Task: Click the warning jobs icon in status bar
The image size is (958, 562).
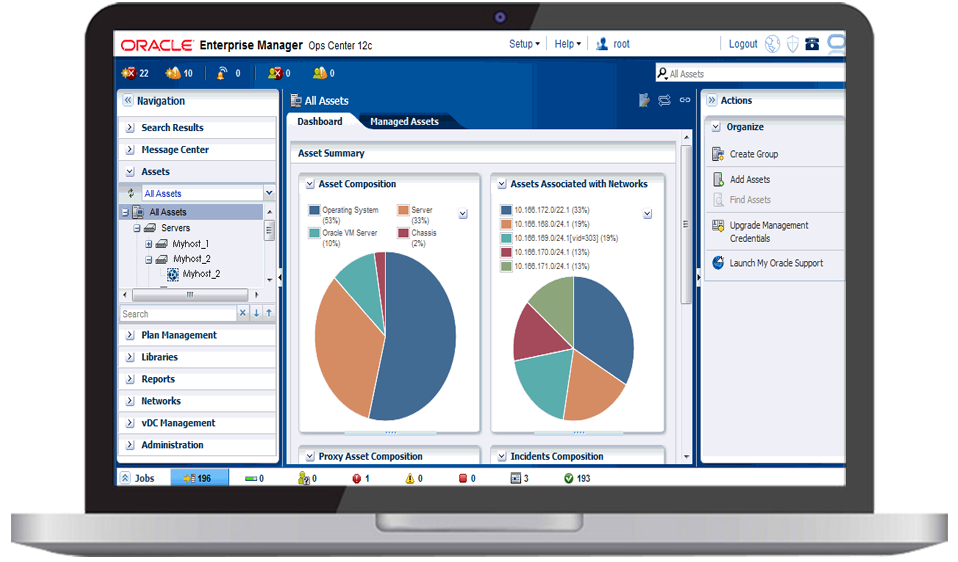Action: tap(409, 478)
